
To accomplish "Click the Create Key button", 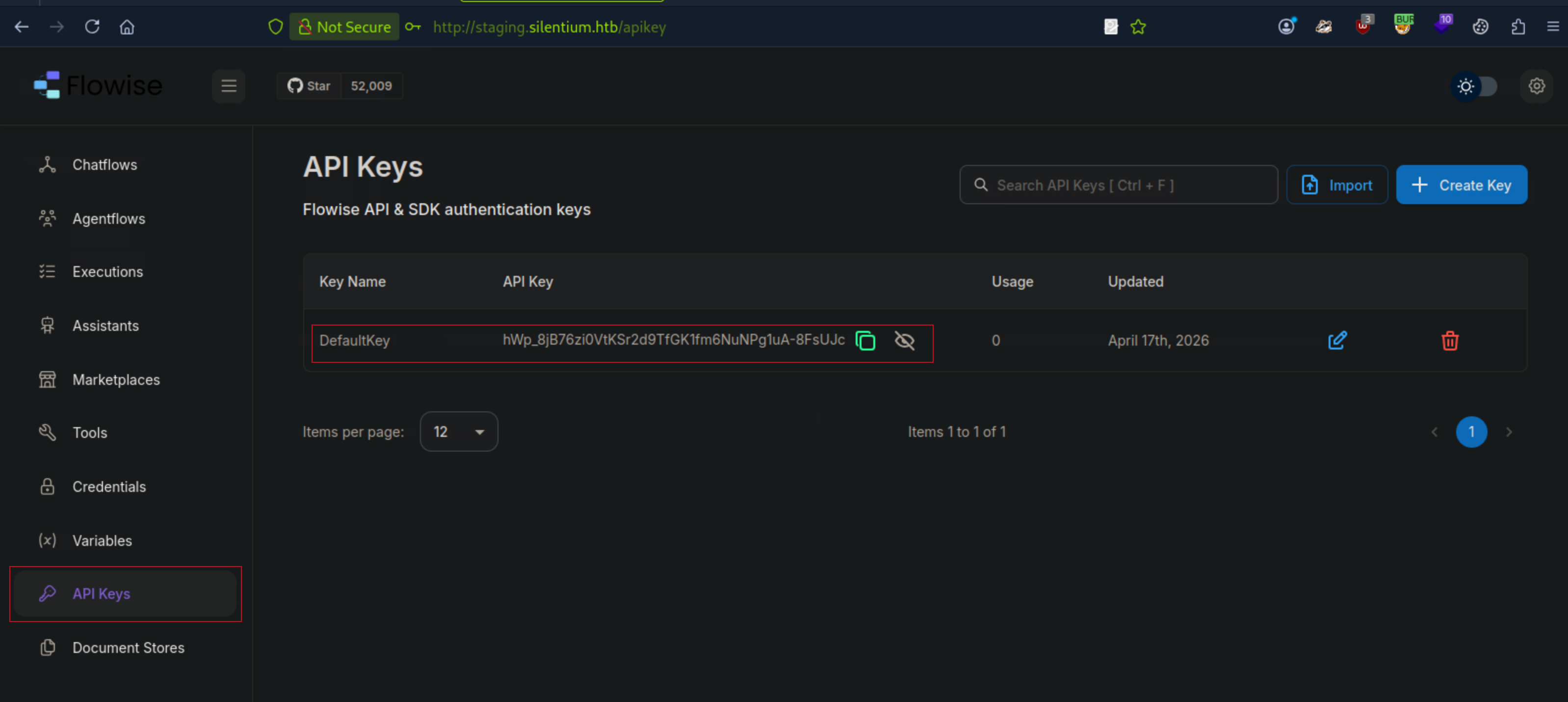I will coord(1461,185).
